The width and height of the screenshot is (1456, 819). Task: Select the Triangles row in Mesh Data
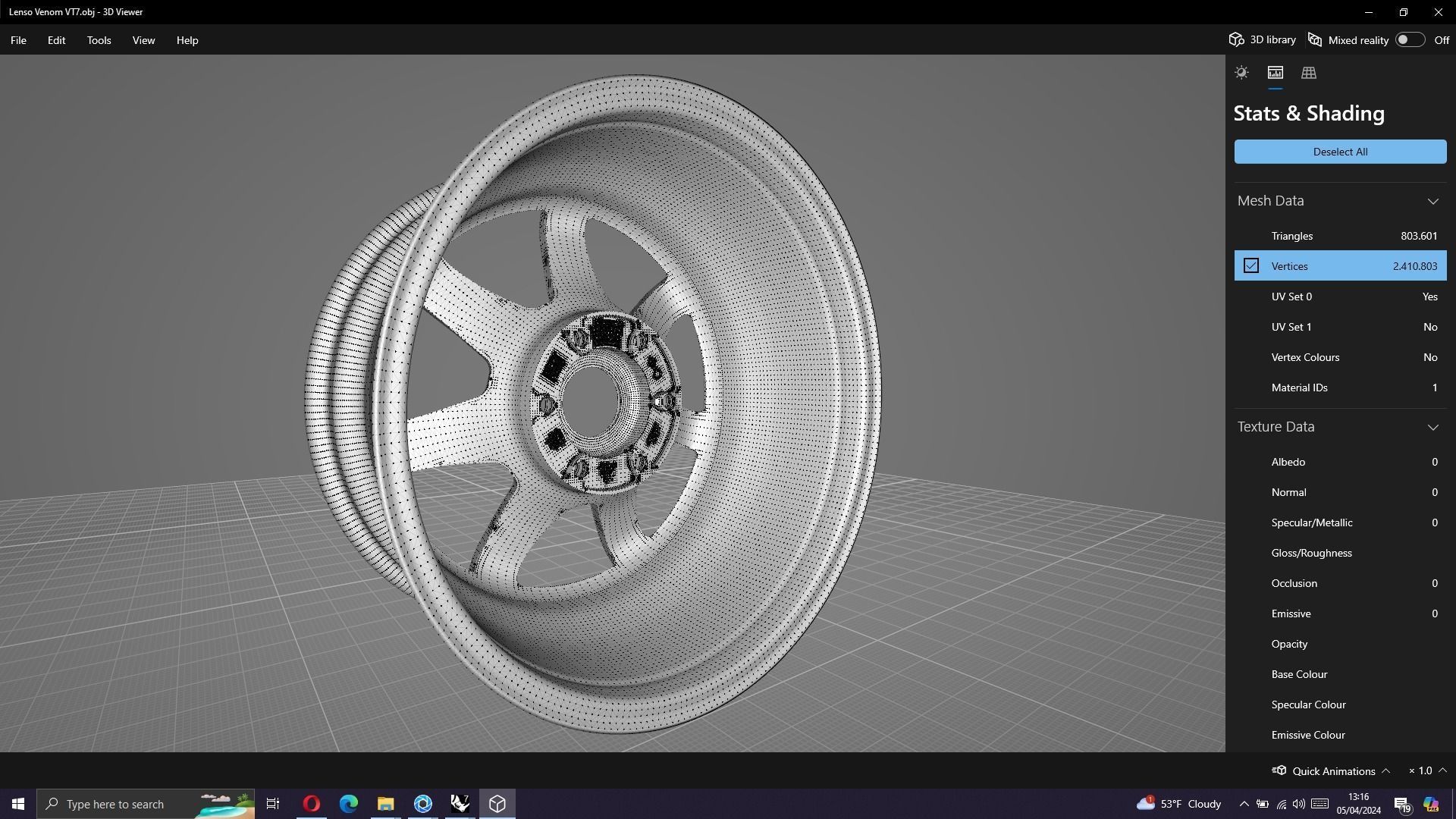[1340, 236]
